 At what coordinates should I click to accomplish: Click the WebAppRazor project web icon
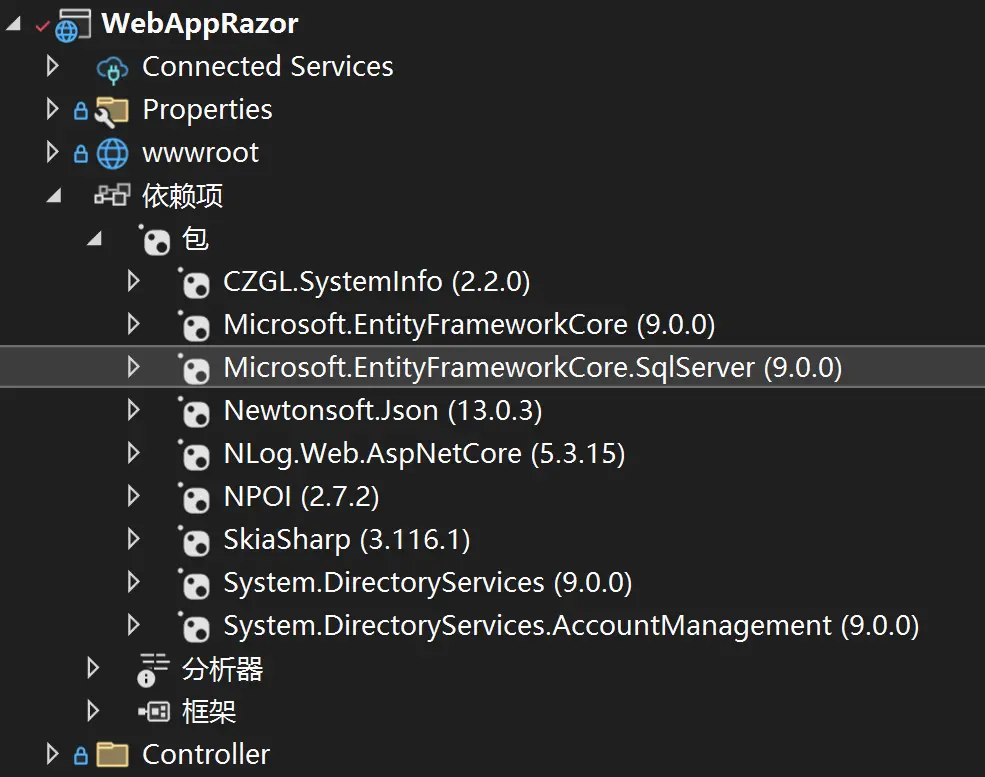[72, 26]
